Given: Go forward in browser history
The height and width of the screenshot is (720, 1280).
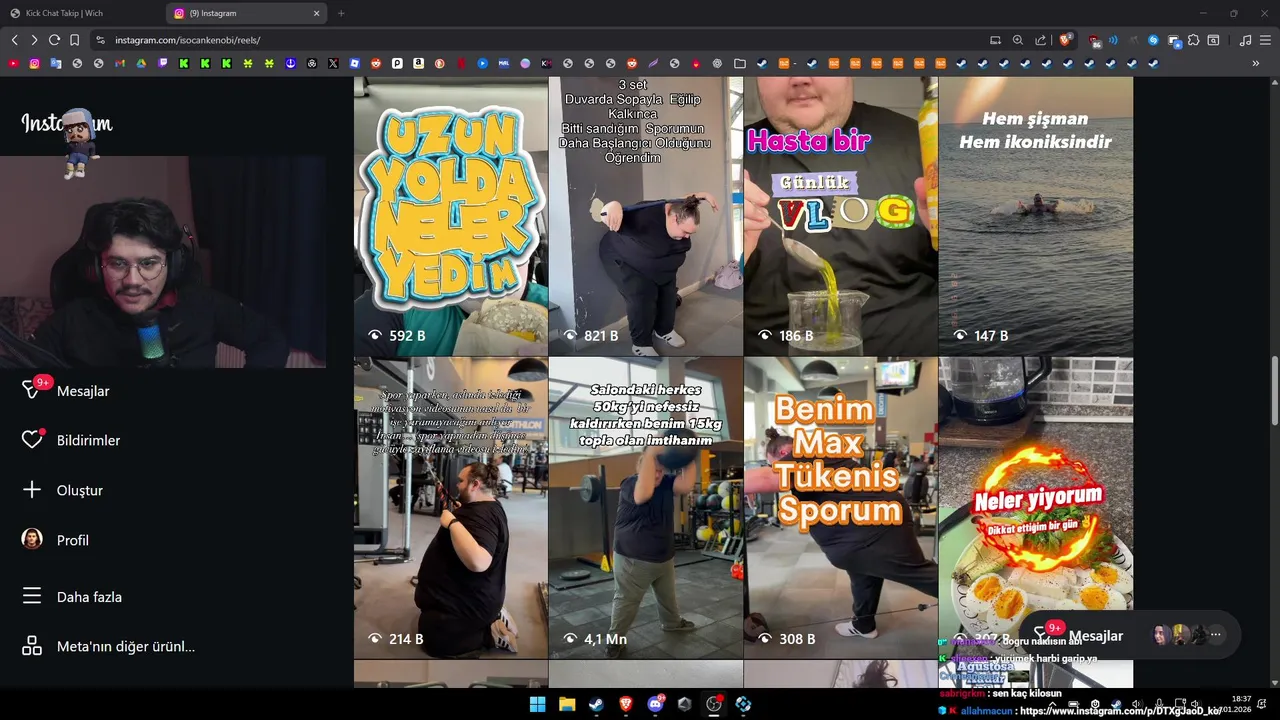Looking at the screenshot, I should [34, 40].
